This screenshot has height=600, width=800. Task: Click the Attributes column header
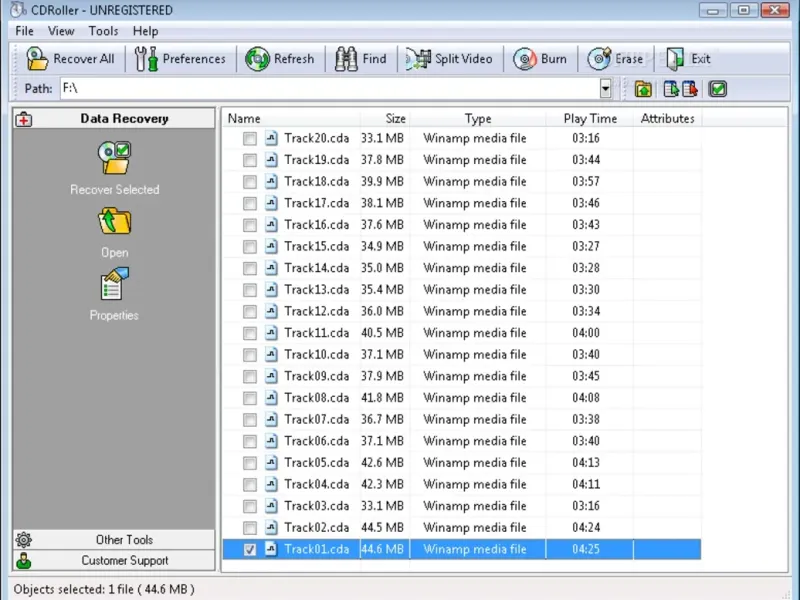pos(667,118)
